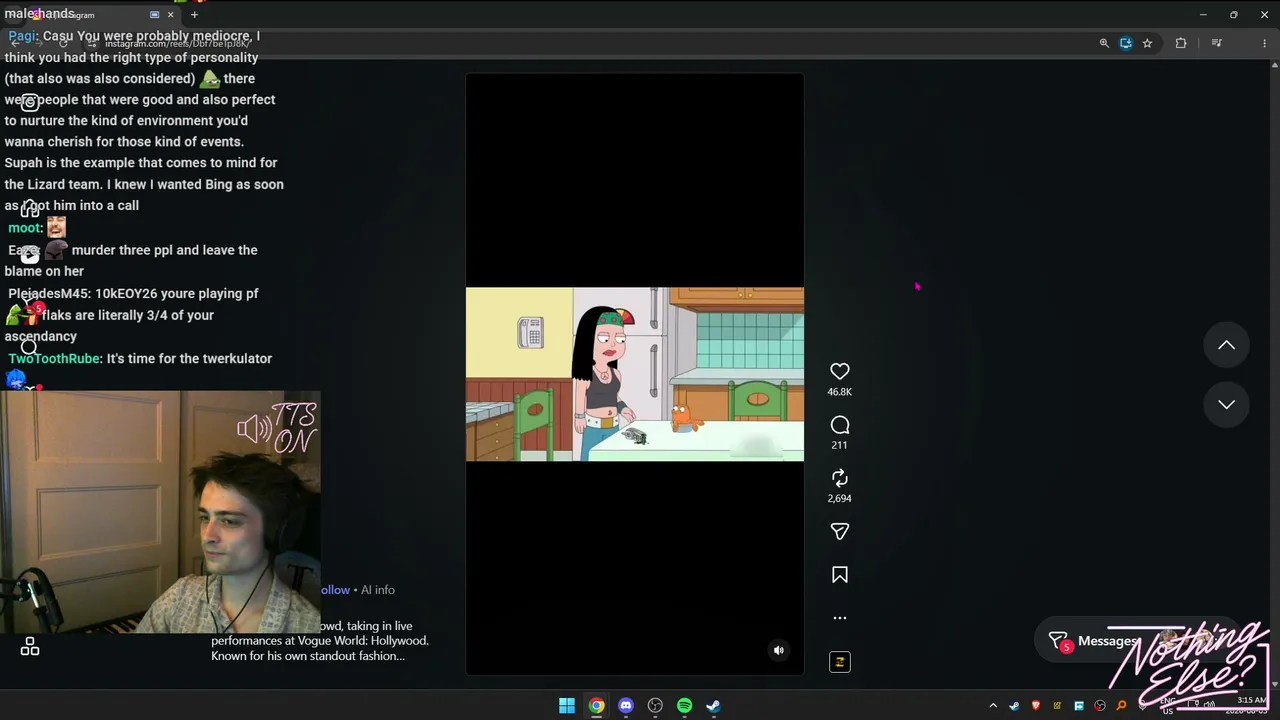This screenshot has width=1280, height=720.
Task: Open the Messages panel button
Action: tap(1136, 641)
